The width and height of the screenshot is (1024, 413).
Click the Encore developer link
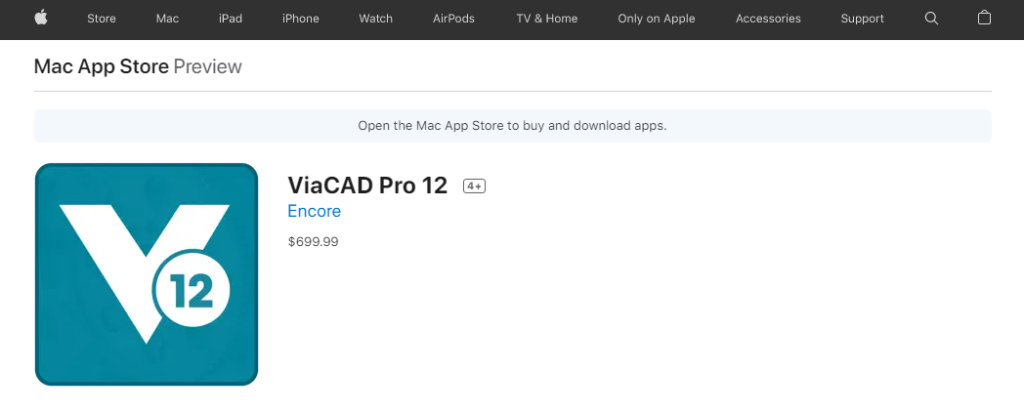(314, 211)
